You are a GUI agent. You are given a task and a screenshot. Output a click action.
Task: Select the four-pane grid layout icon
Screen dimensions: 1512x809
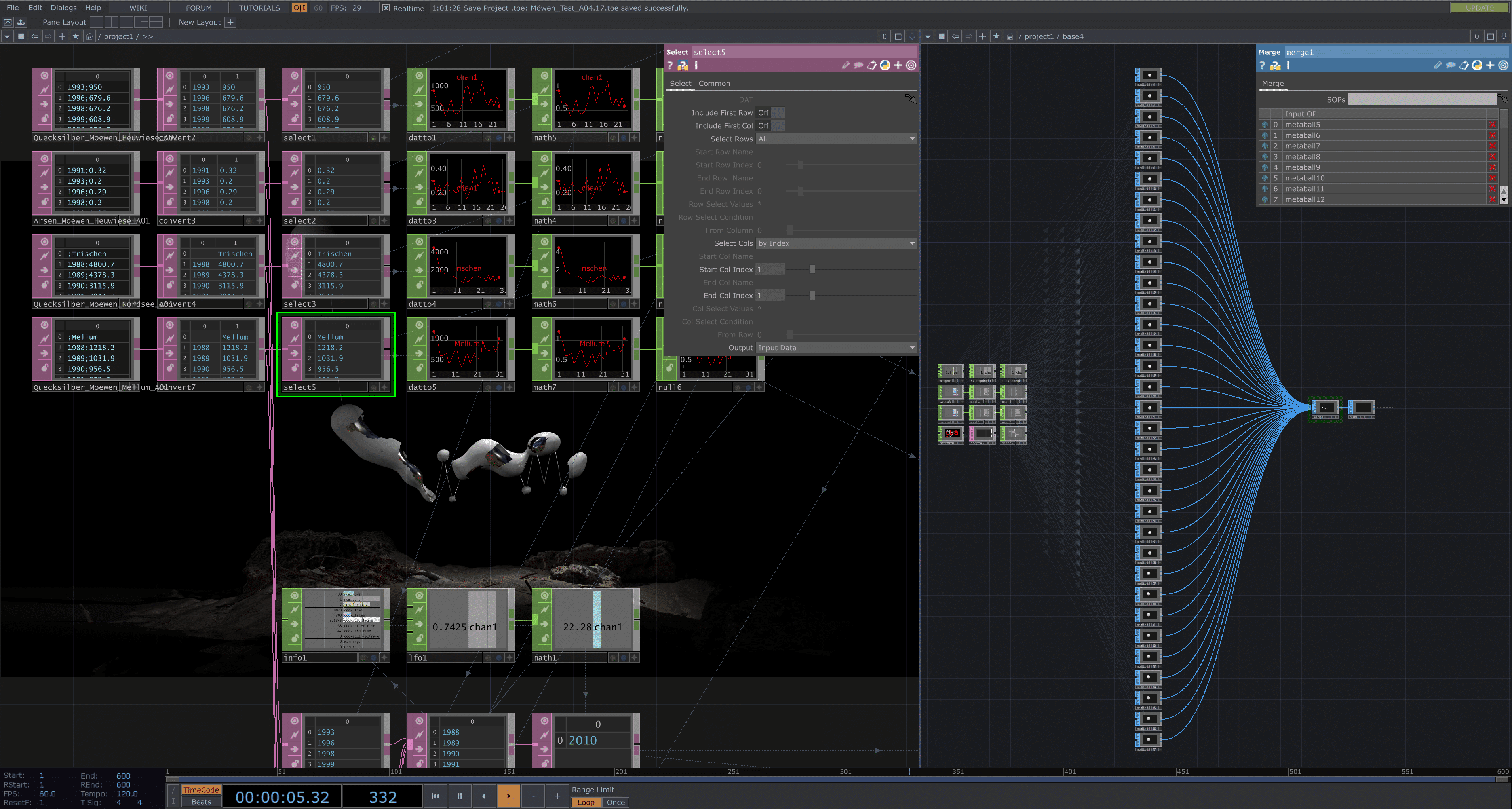pos(156,22)
